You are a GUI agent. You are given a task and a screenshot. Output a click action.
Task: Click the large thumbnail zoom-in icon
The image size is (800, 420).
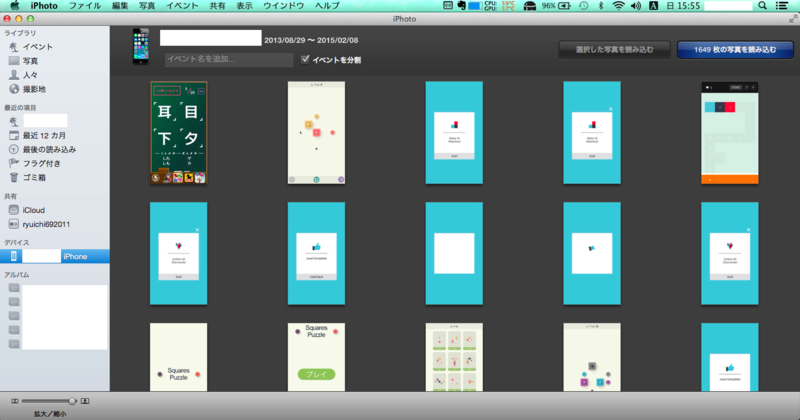(85, 401)
